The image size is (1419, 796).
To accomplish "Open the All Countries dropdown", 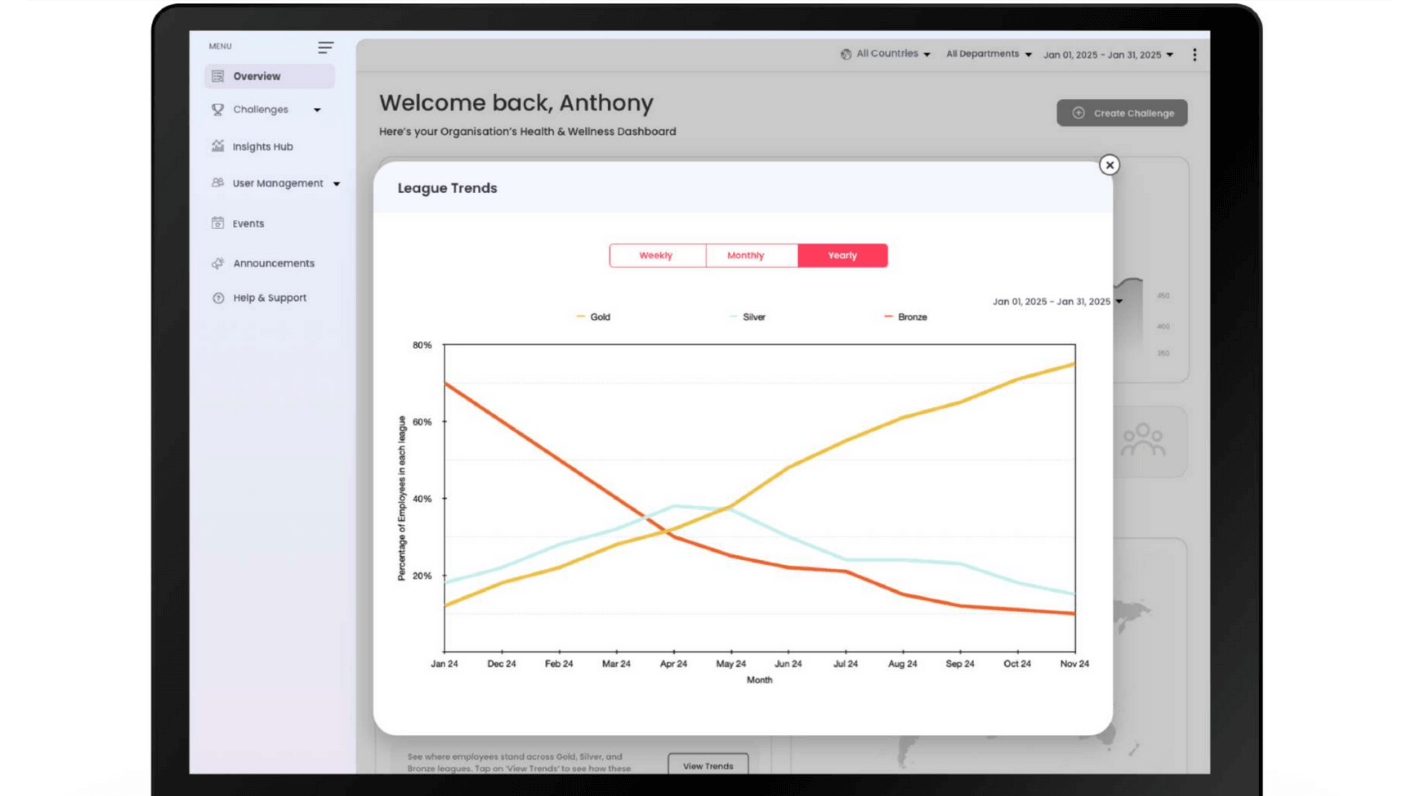I will coord(886,54).
